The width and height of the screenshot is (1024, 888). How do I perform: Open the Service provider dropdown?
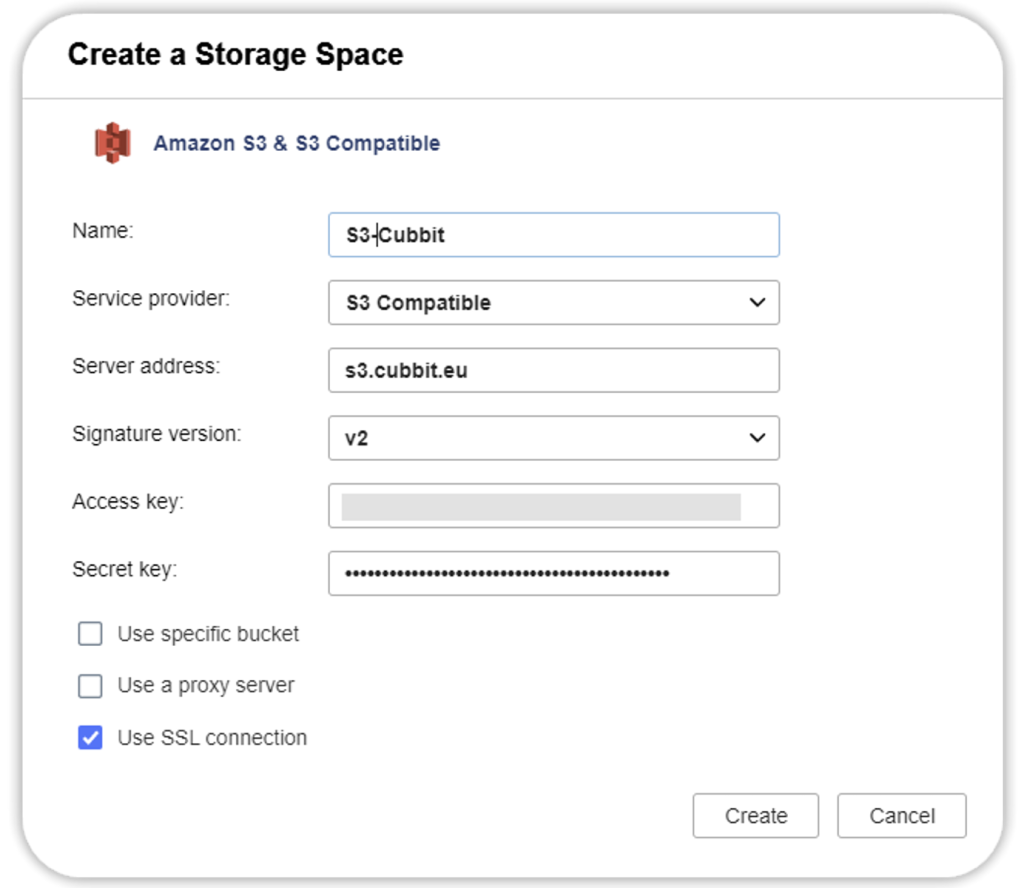554,302
